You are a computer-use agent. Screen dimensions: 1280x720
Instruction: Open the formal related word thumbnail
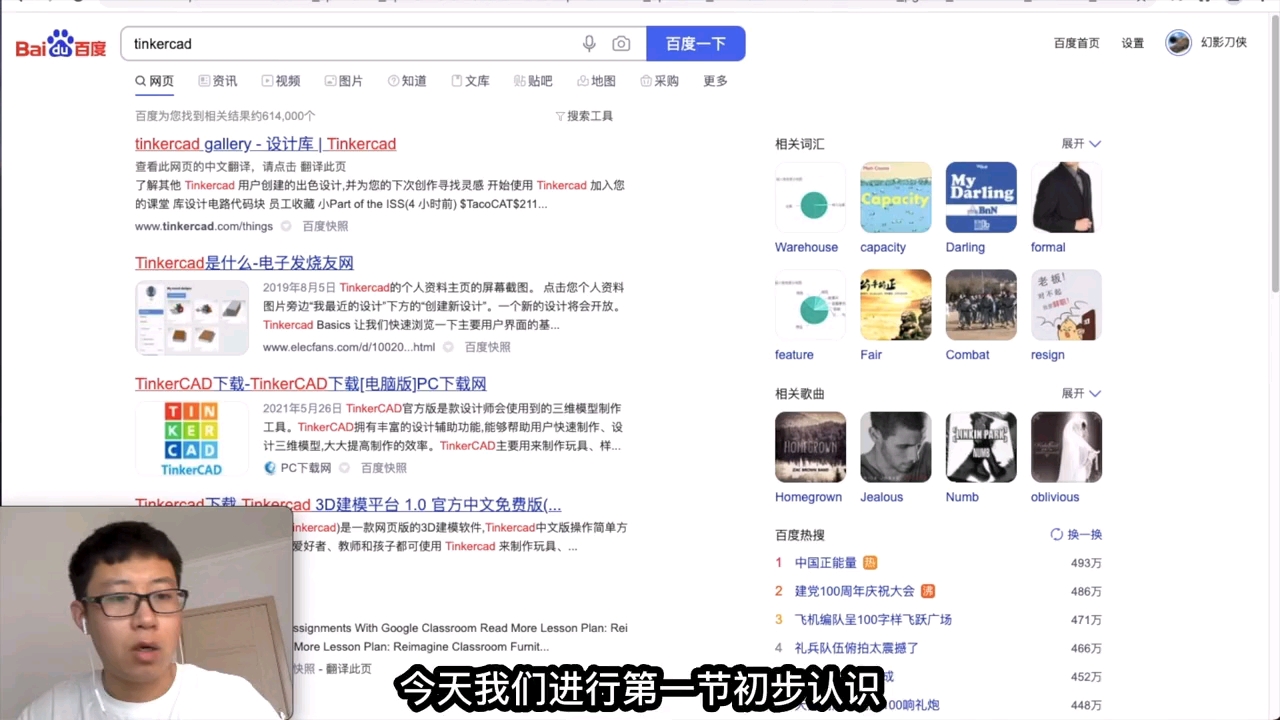tap(1066, 198)
